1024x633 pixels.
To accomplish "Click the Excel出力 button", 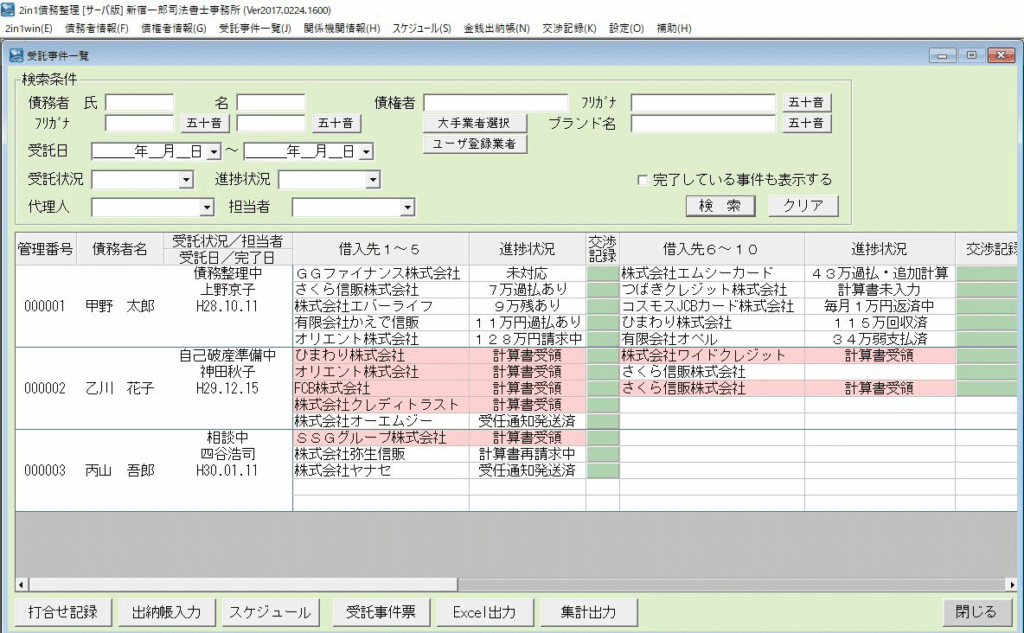I will pyautogui.click(x=484, y=612).
